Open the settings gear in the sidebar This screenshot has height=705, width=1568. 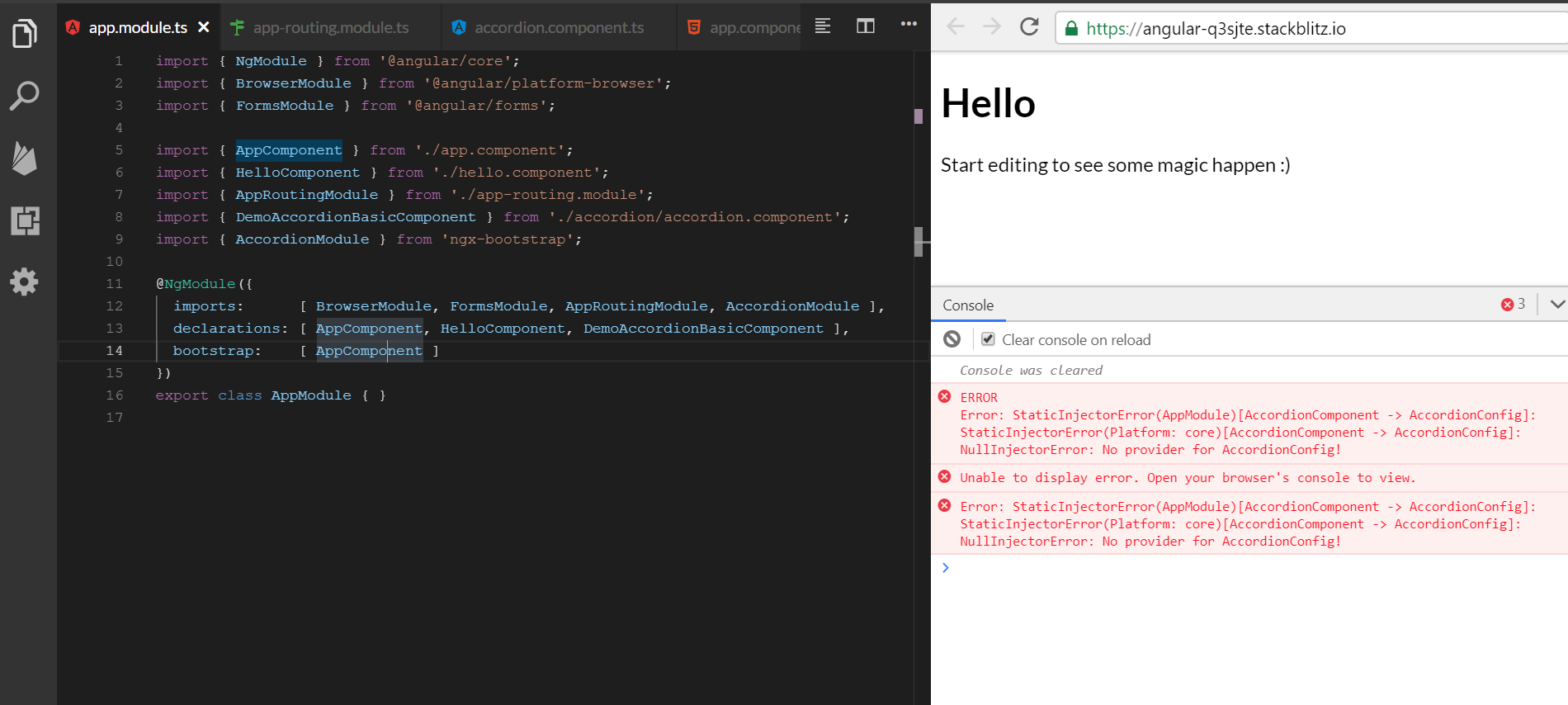(25, 282)
